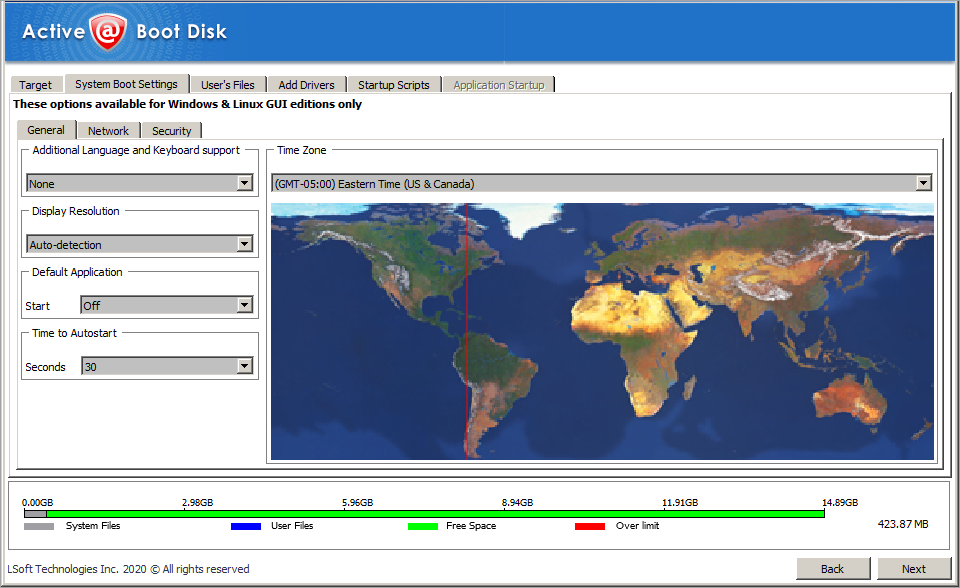Viewport: 960px width, 588px height.
Task: Switch to the Network tab
Action: [x=108, y=130]
